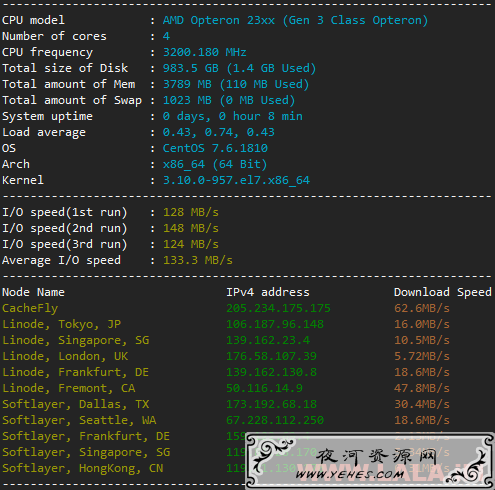Screen dimensions: 495x490
Task: Click the 'System uptime' label
Action: [x=47, y=116]
